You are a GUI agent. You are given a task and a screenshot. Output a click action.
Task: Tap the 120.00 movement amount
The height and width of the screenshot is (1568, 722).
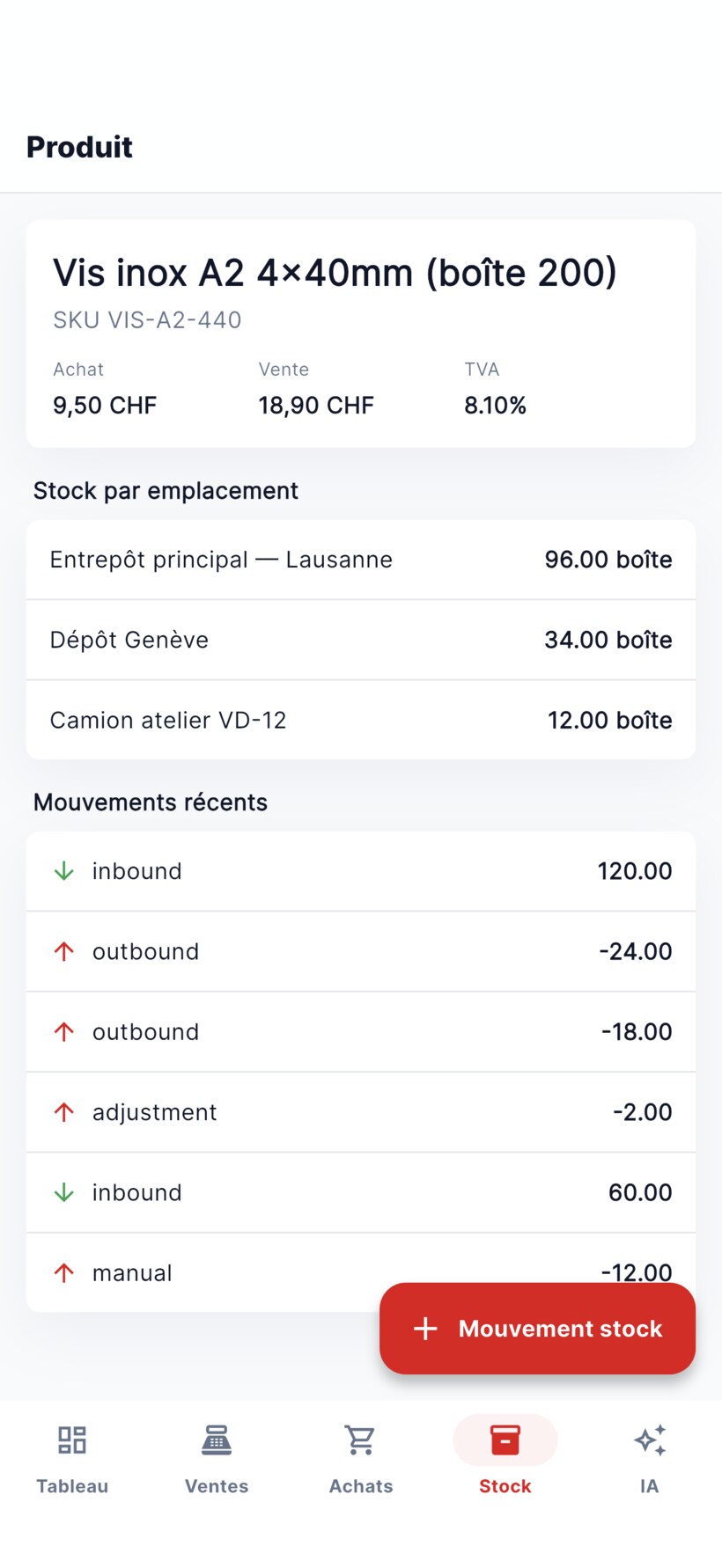point(635,871)
